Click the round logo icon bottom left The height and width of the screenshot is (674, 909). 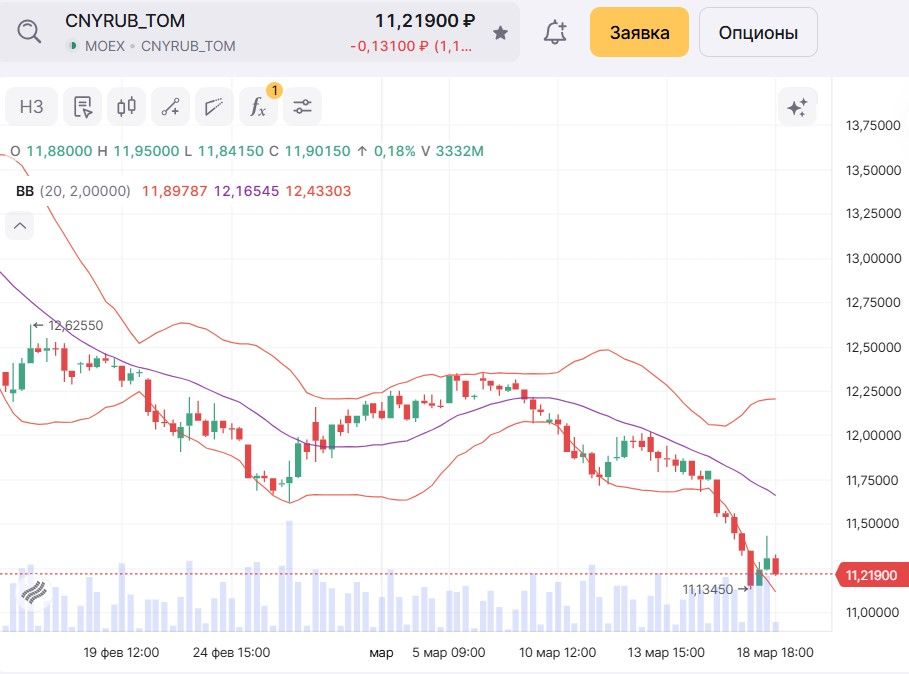click(33, 594)
